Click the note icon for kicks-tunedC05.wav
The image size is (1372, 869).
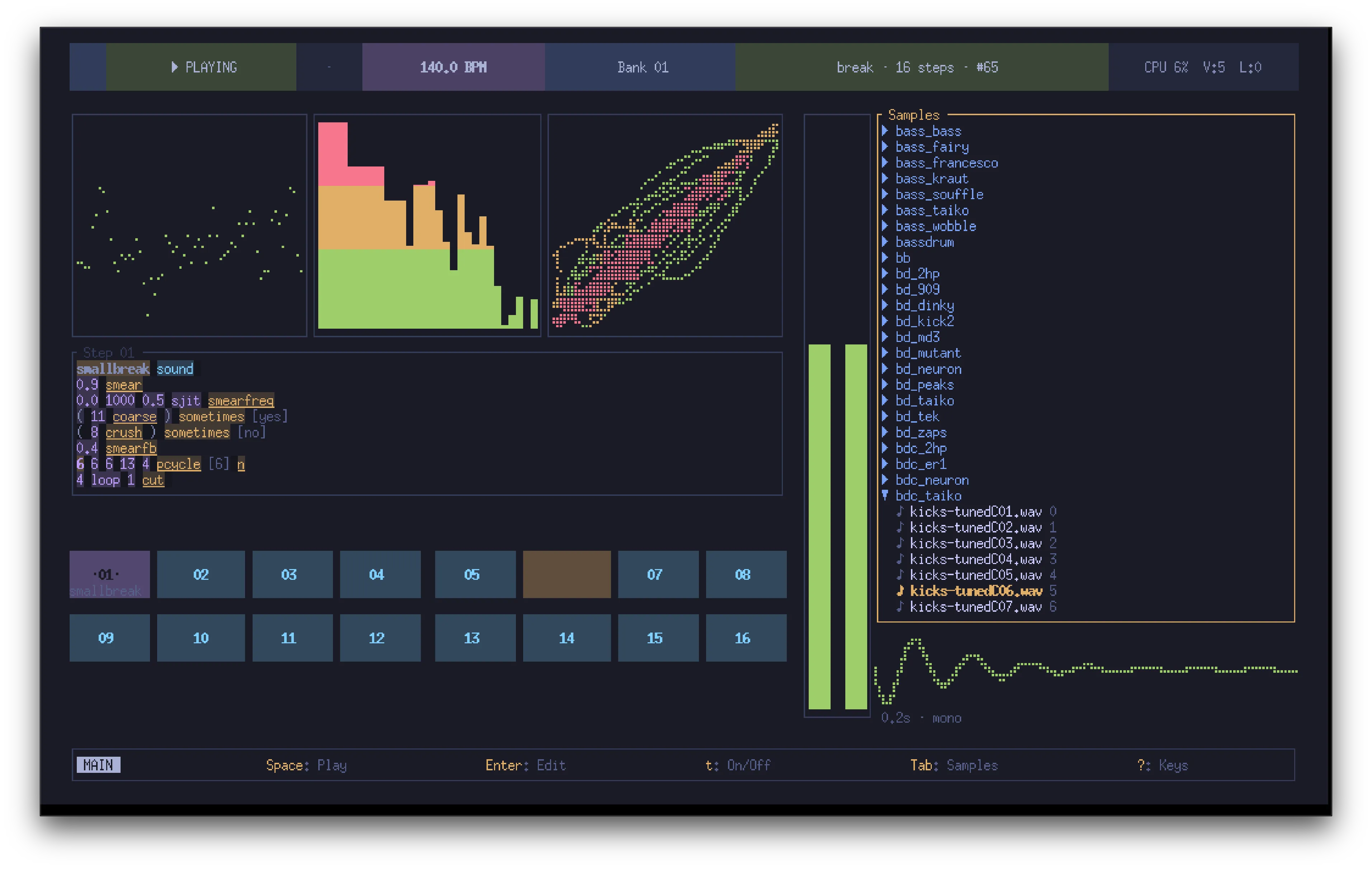tap(900, 575)
